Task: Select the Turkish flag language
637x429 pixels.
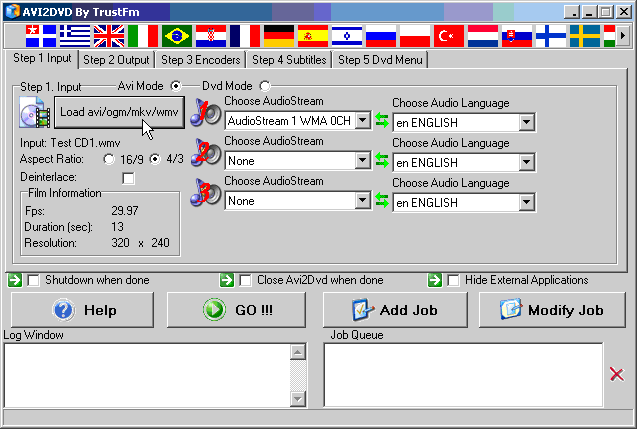Action: tap(449, 36)
